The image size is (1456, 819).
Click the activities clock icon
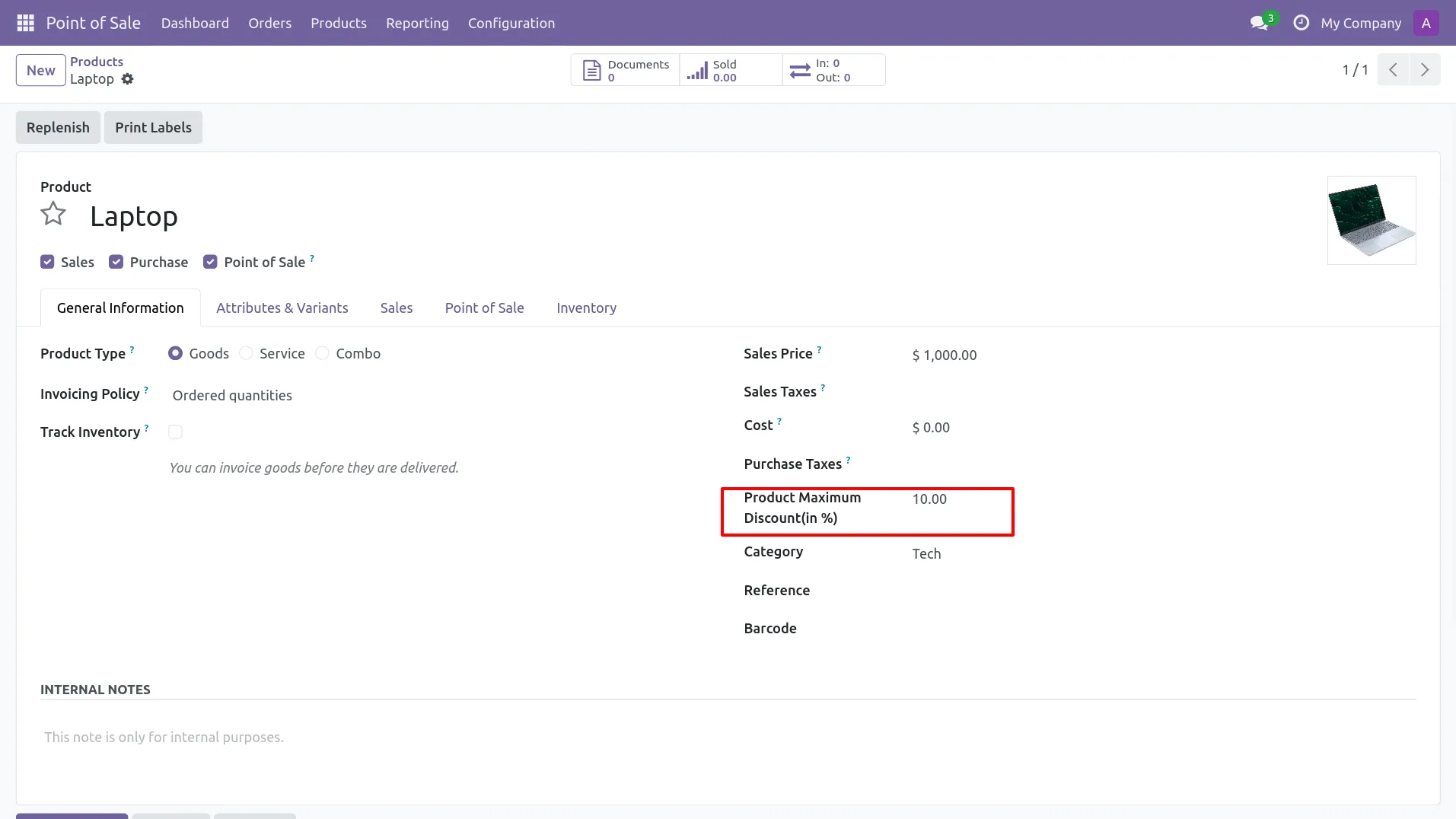click(1301, 23)
